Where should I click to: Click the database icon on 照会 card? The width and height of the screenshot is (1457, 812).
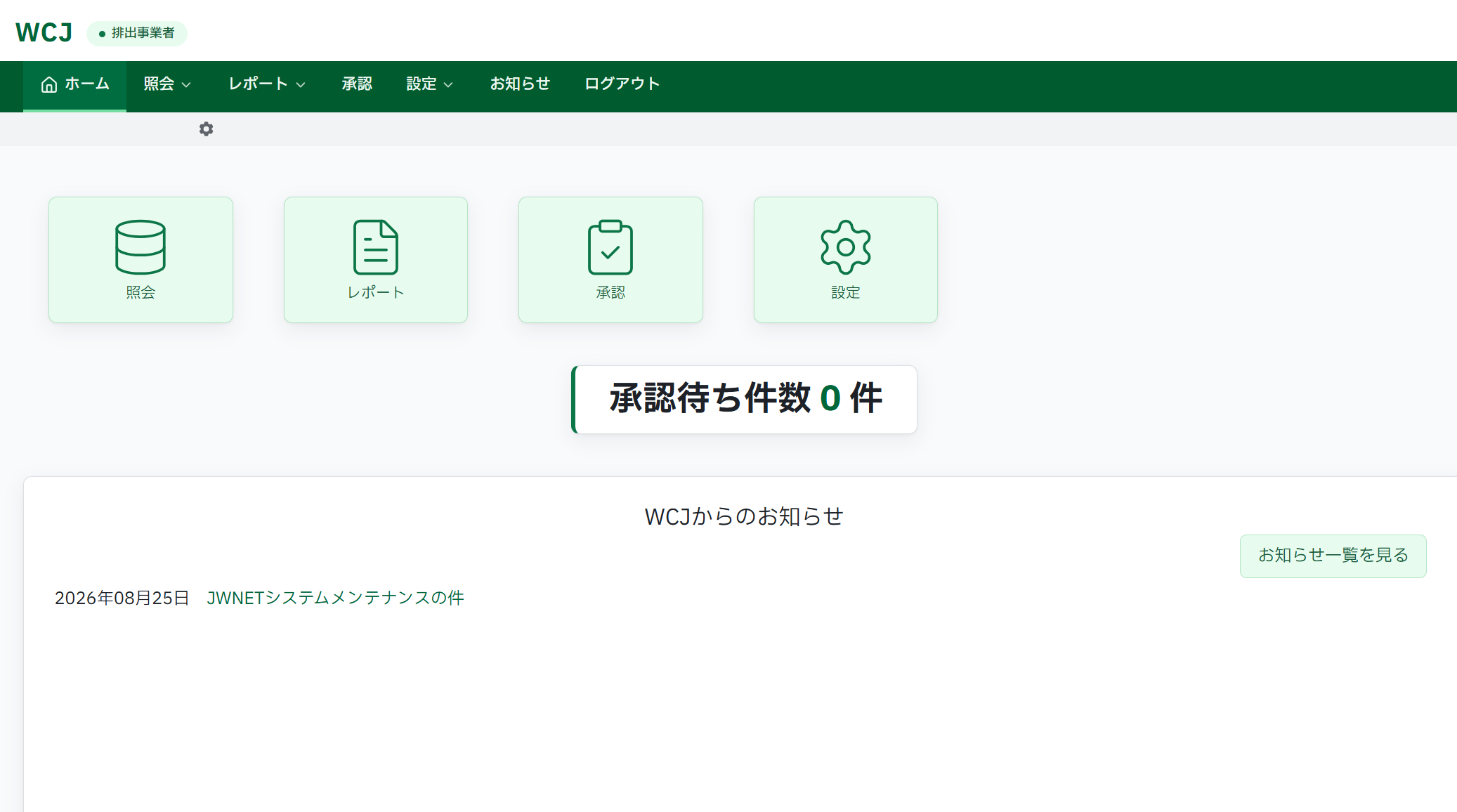tap(141, 247)
